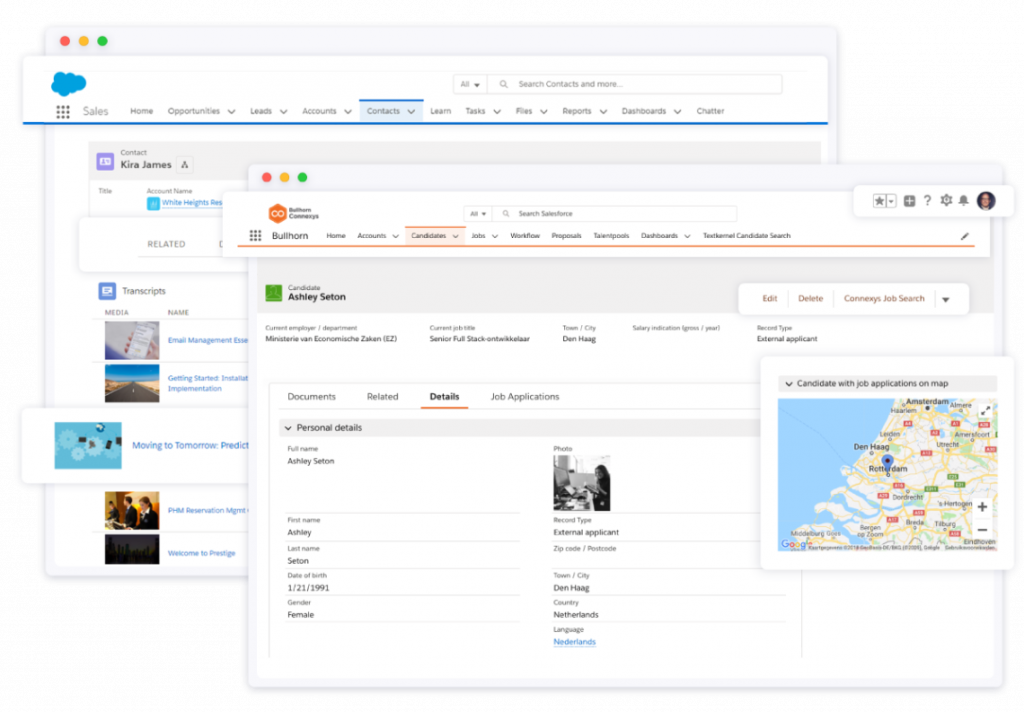Switch to the Job Applications tab
This screenshot has width=1024, height=712.
[524, 396]
